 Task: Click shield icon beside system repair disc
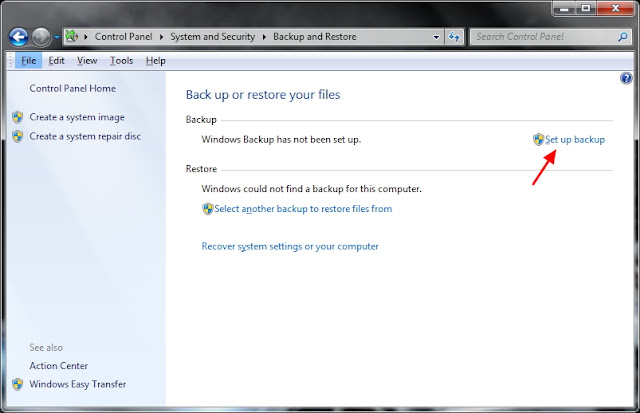coord(18,136)
